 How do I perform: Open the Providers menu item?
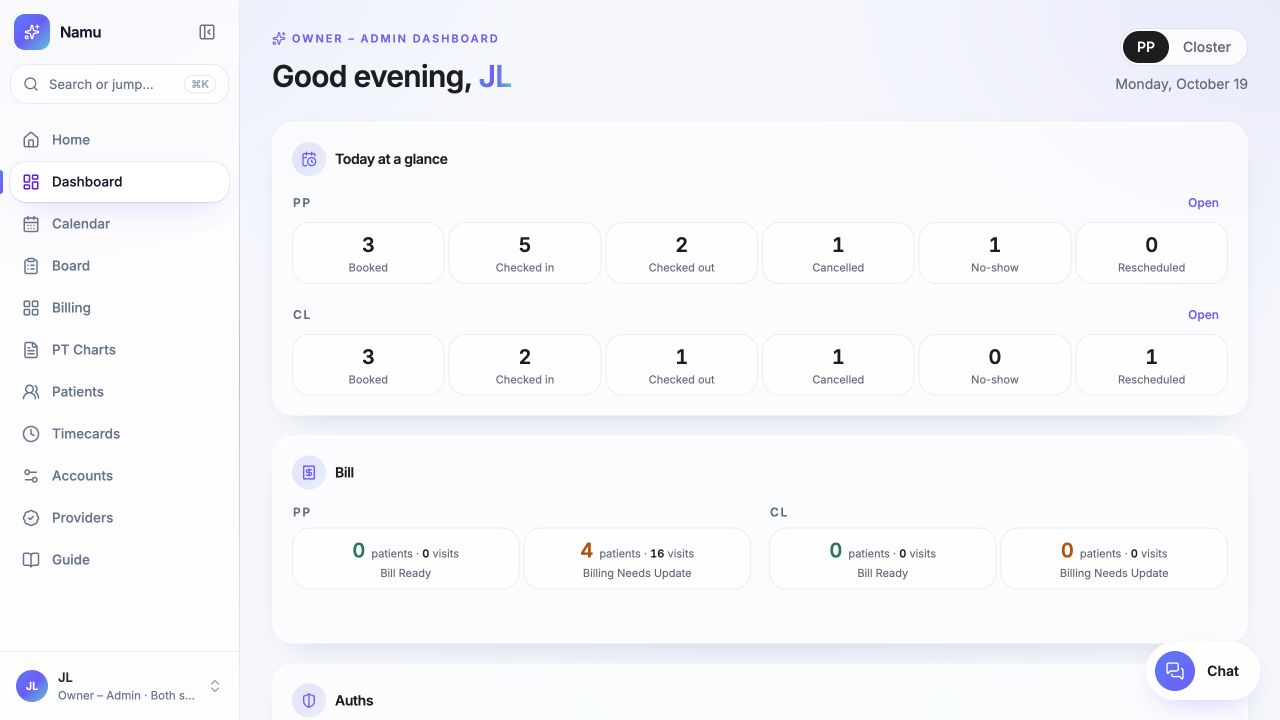pyautogui.click(x=119, y=518)
